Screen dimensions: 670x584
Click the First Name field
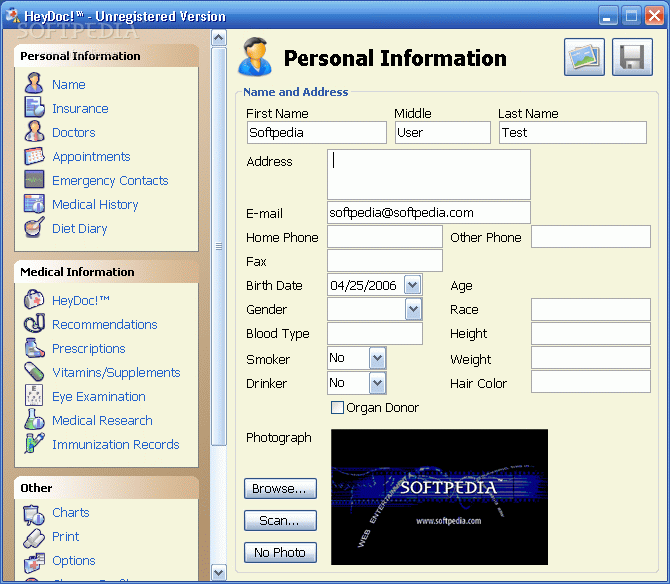point(317,132)
